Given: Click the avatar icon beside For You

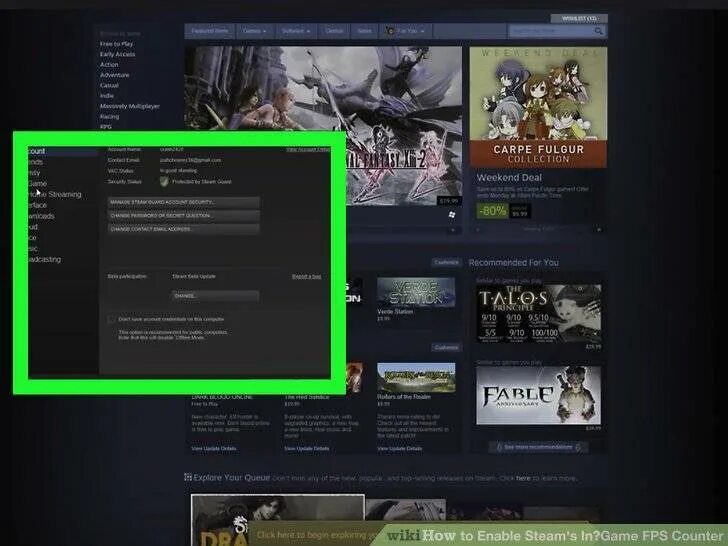Looking at the screenshot, I should pyautogui.click(x=390, y=31).
